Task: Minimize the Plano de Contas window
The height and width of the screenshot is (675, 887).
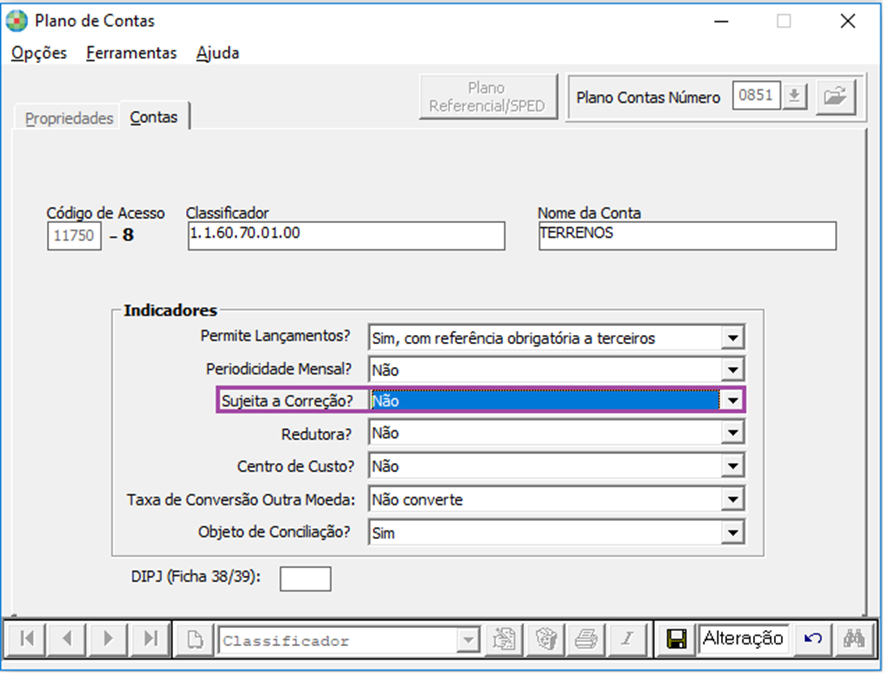Action: coord(721,22)
